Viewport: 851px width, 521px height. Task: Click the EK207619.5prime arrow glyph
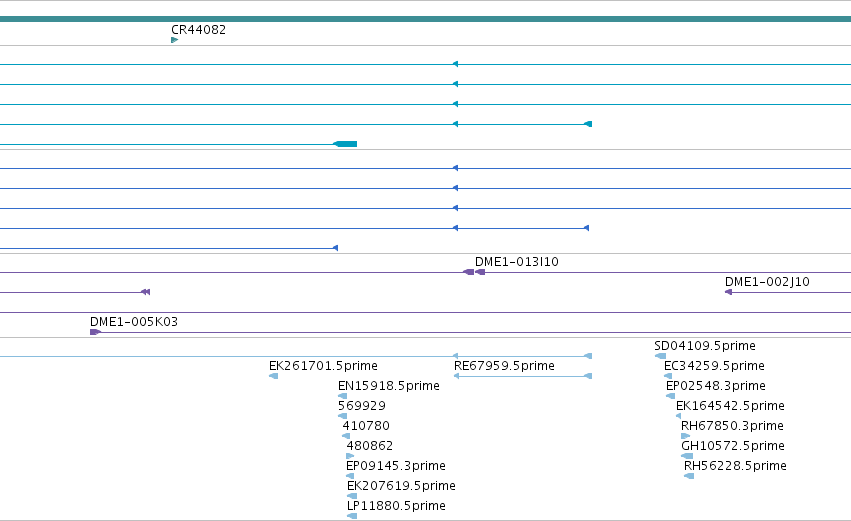click(x=352, y=496)
